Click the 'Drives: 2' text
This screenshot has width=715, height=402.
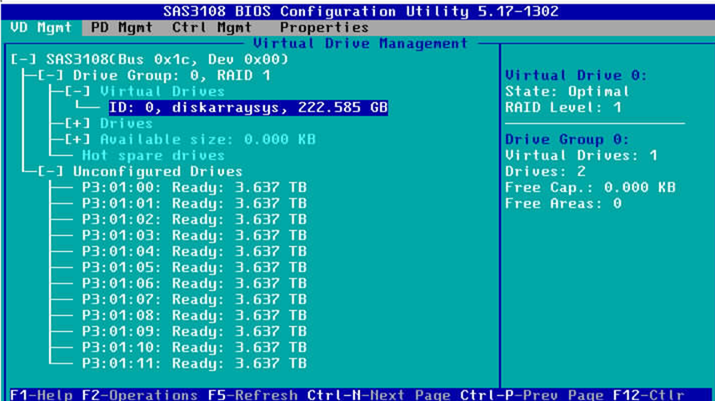click(545, 172)
